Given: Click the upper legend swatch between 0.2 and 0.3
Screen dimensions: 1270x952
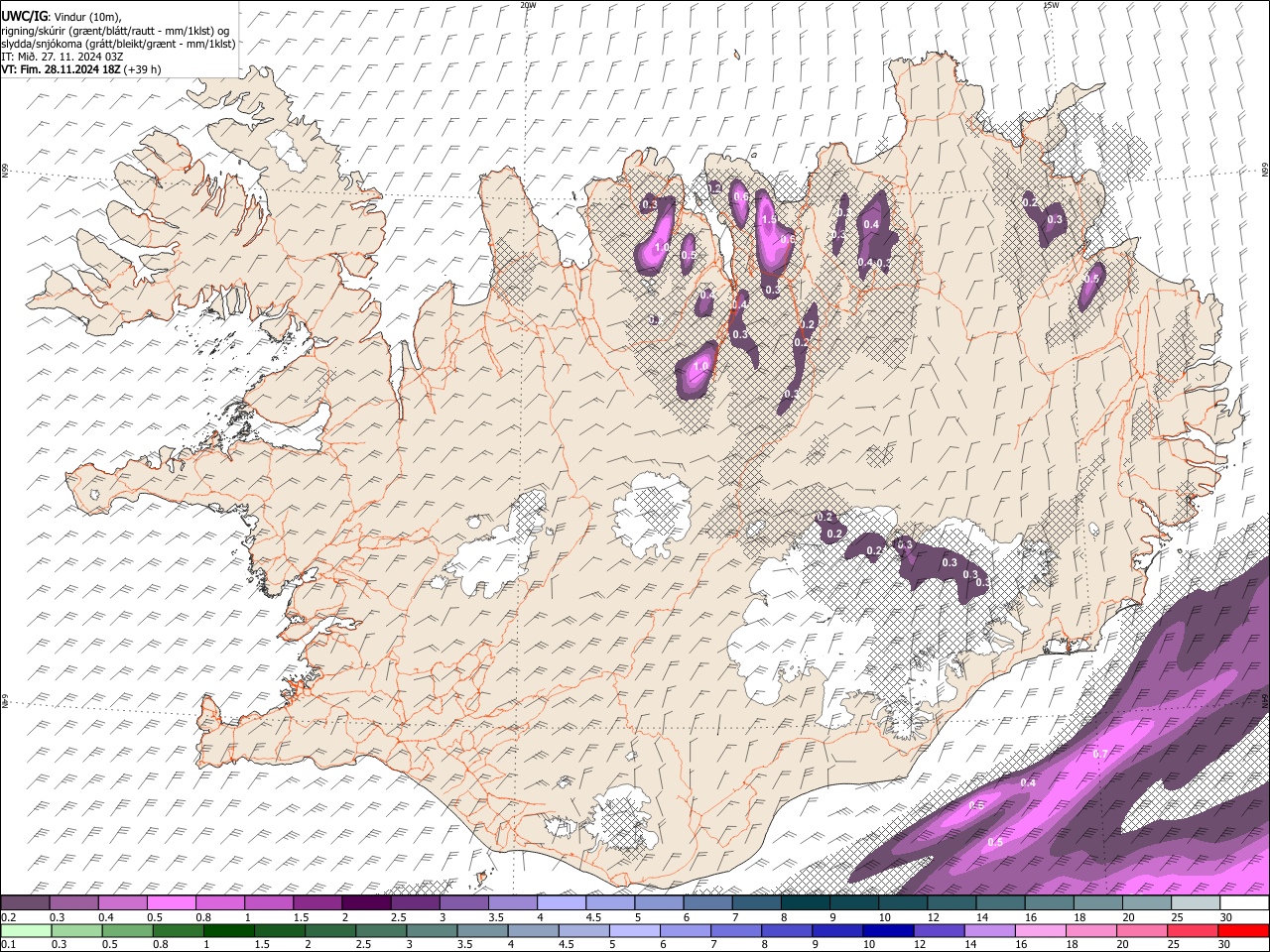Looking at the screenshot, I should 25,903.
